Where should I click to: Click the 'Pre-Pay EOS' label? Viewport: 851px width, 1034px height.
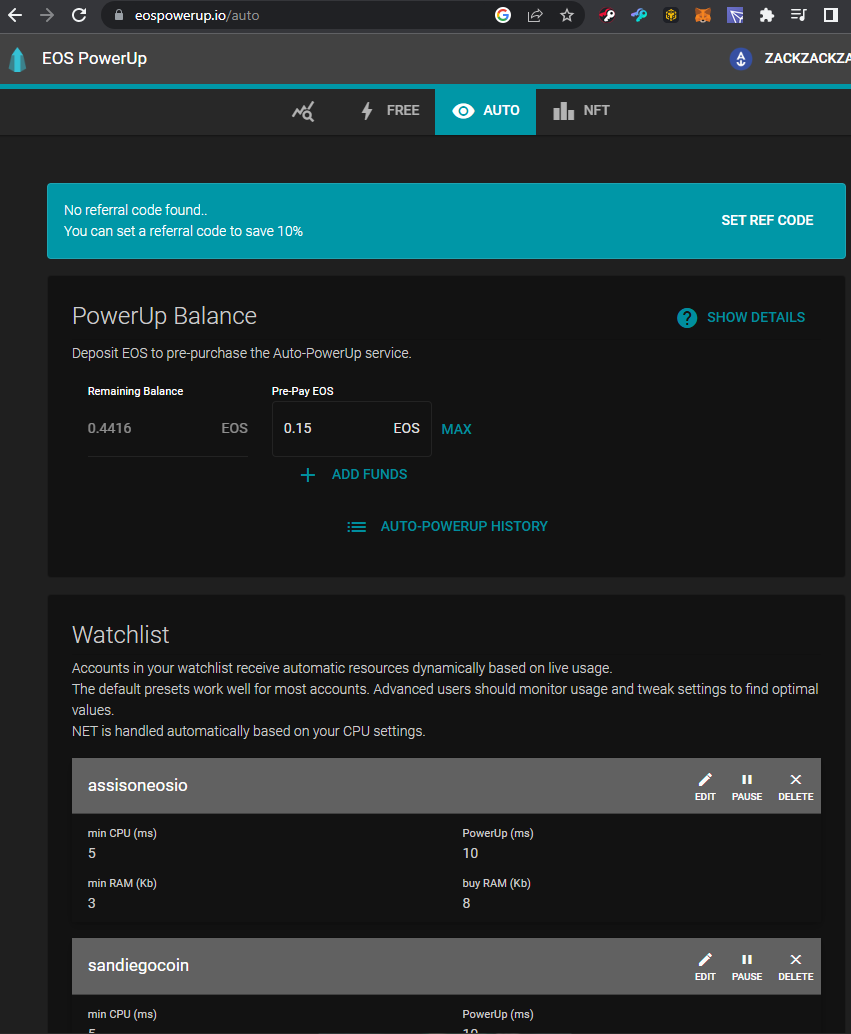(x=303, y=391)
